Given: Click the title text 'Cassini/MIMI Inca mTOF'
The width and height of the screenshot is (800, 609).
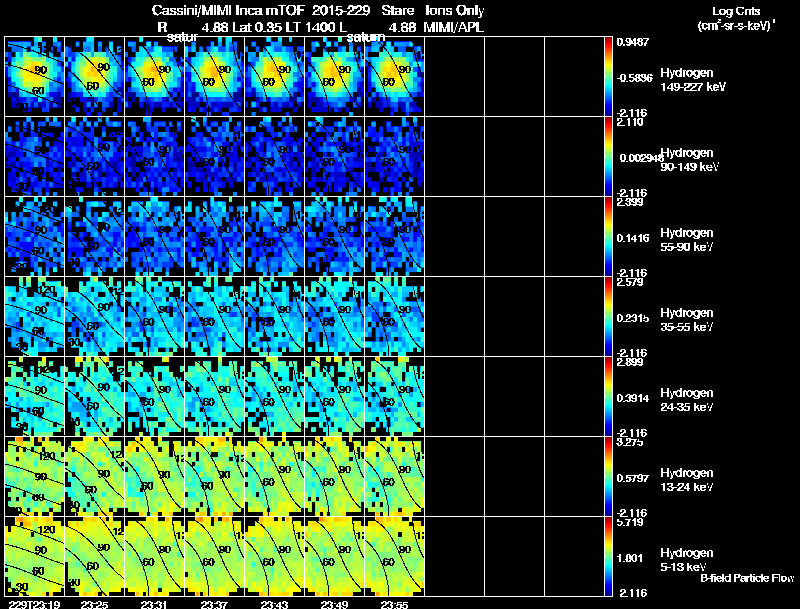Looking at the screenshot, I should click(228, 11).
